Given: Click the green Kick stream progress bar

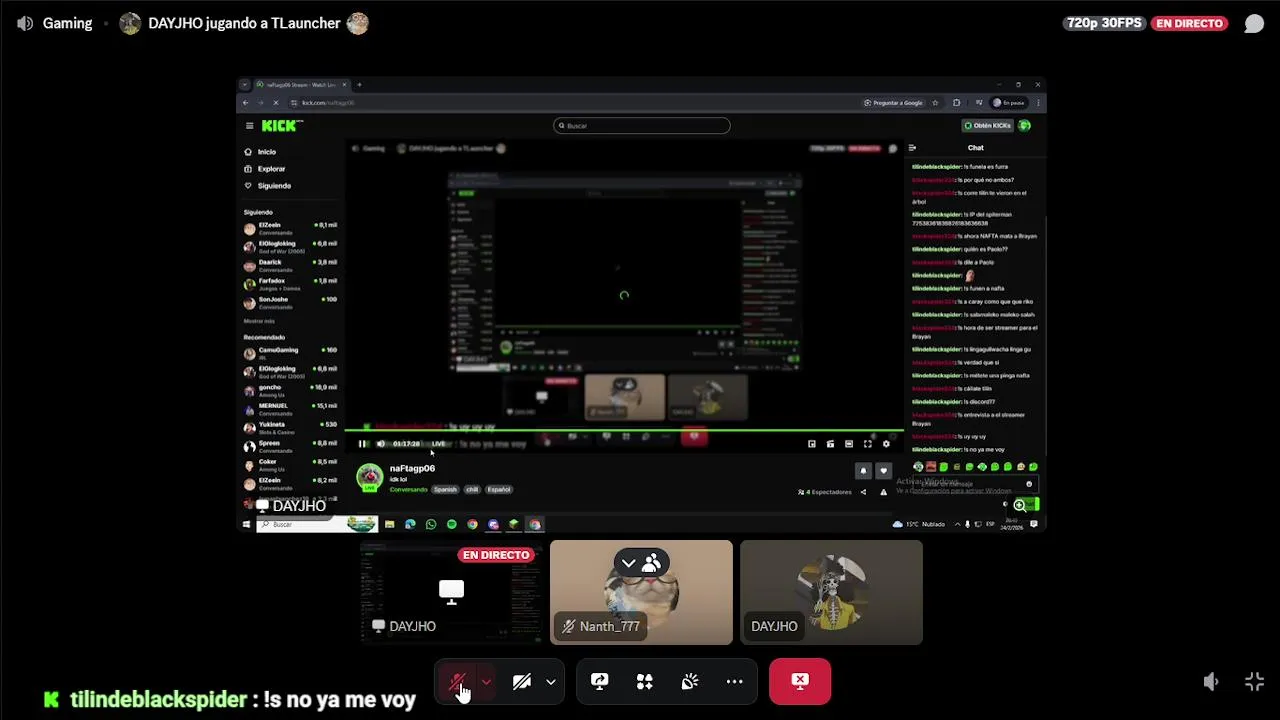Looking at the screenshot, I should (x=624, y=432).
